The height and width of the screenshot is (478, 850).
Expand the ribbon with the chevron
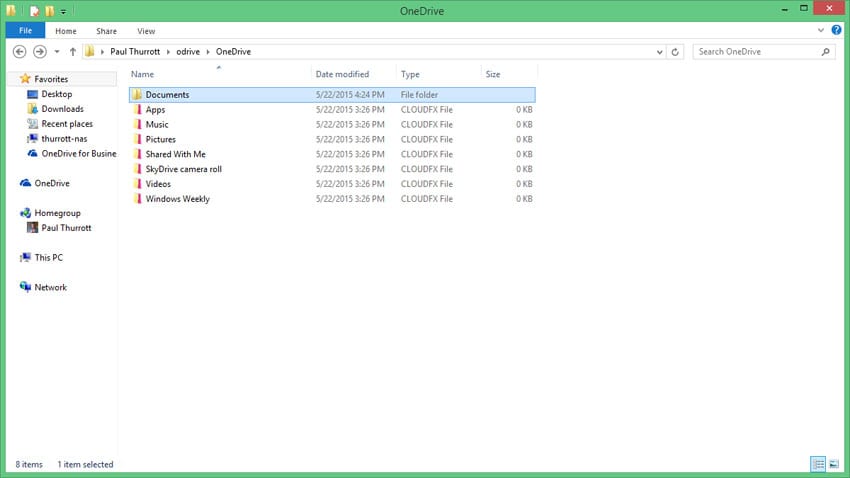(821, 30)
